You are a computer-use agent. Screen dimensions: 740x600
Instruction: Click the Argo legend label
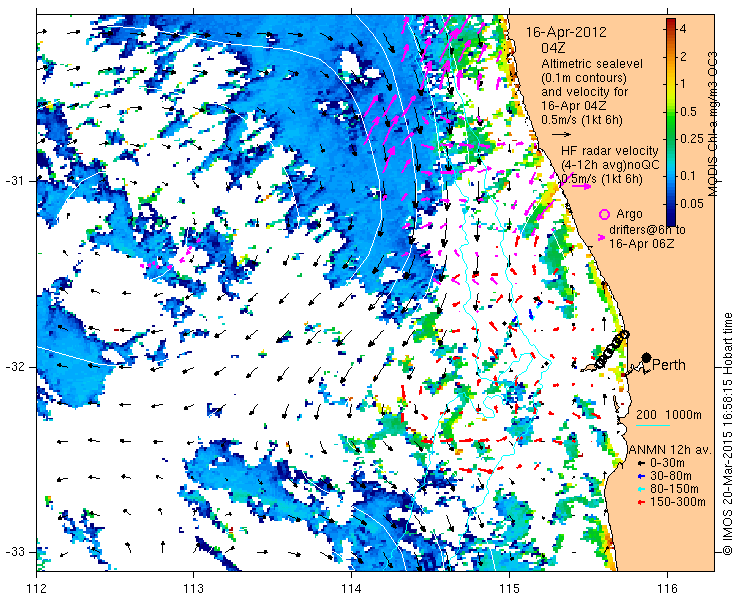coord(629,214)
